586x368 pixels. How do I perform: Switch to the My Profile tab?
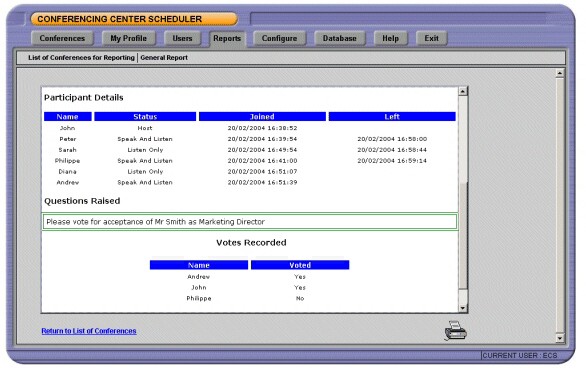[x=128, y=38]
